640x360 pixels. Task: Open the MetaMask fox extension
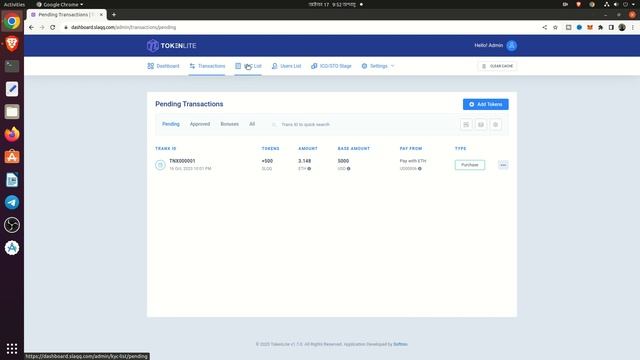[590, 27]
